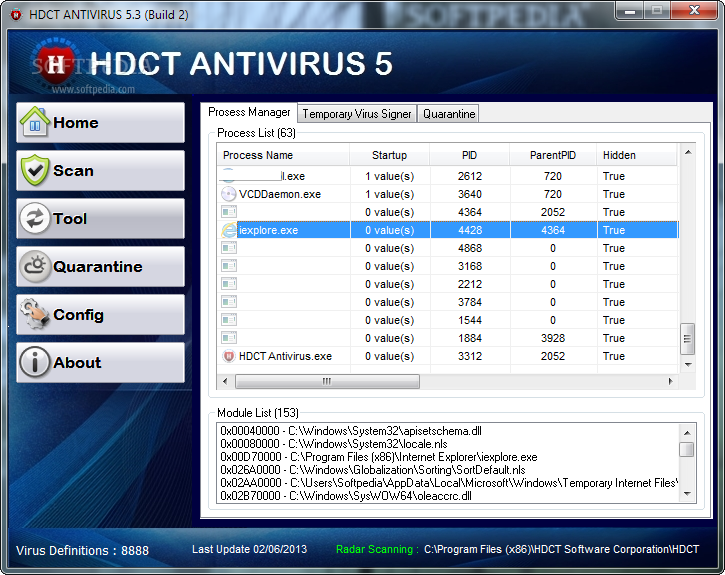Viewport: 725px width, 575px height.
Task: Click ParentPID value 3928
Action: 553,338
